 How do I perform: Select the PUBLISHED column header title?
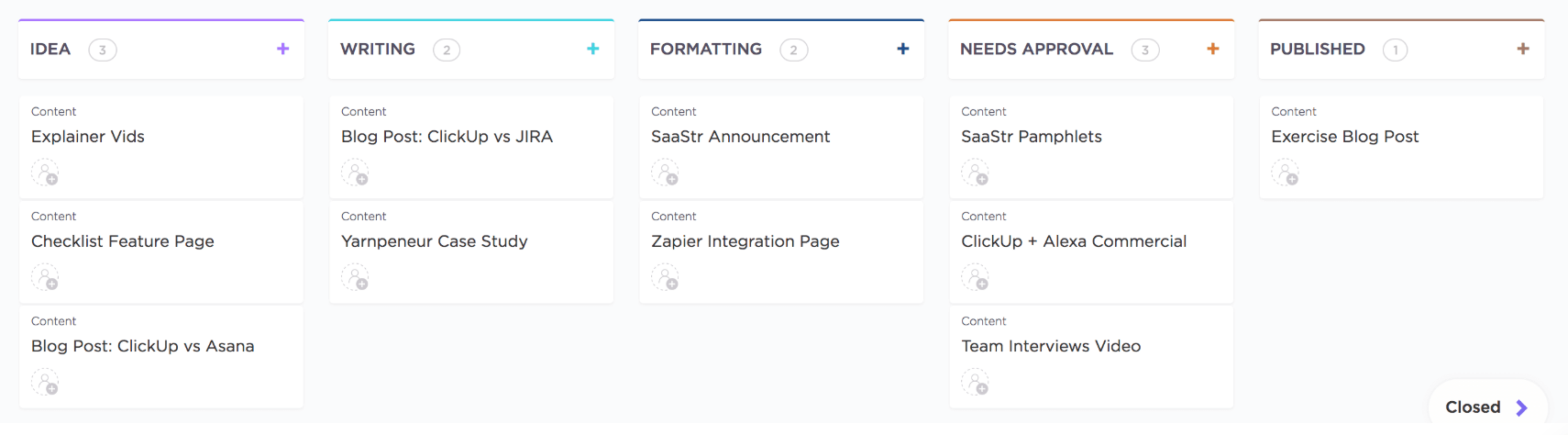[1317, 49]
